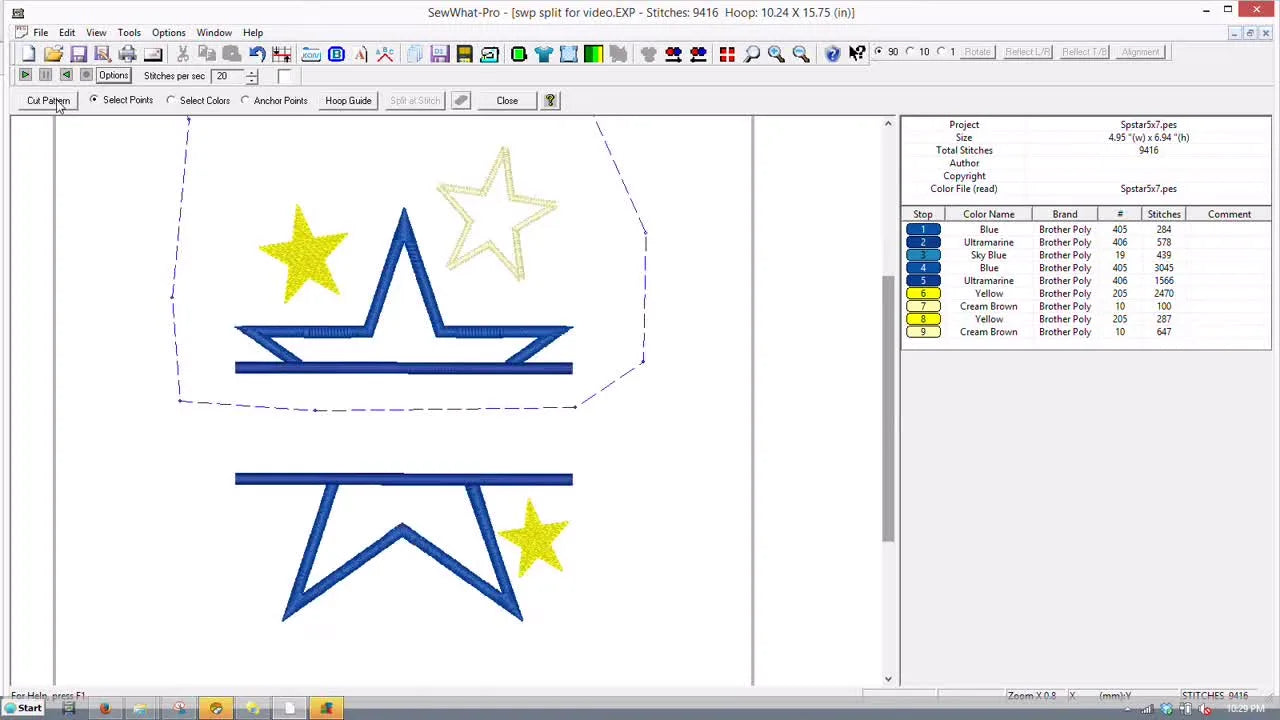Select the Sky Blue swatch for stop 3
Viewport: 1280px width, 720px height.
[x=923, y=255]
